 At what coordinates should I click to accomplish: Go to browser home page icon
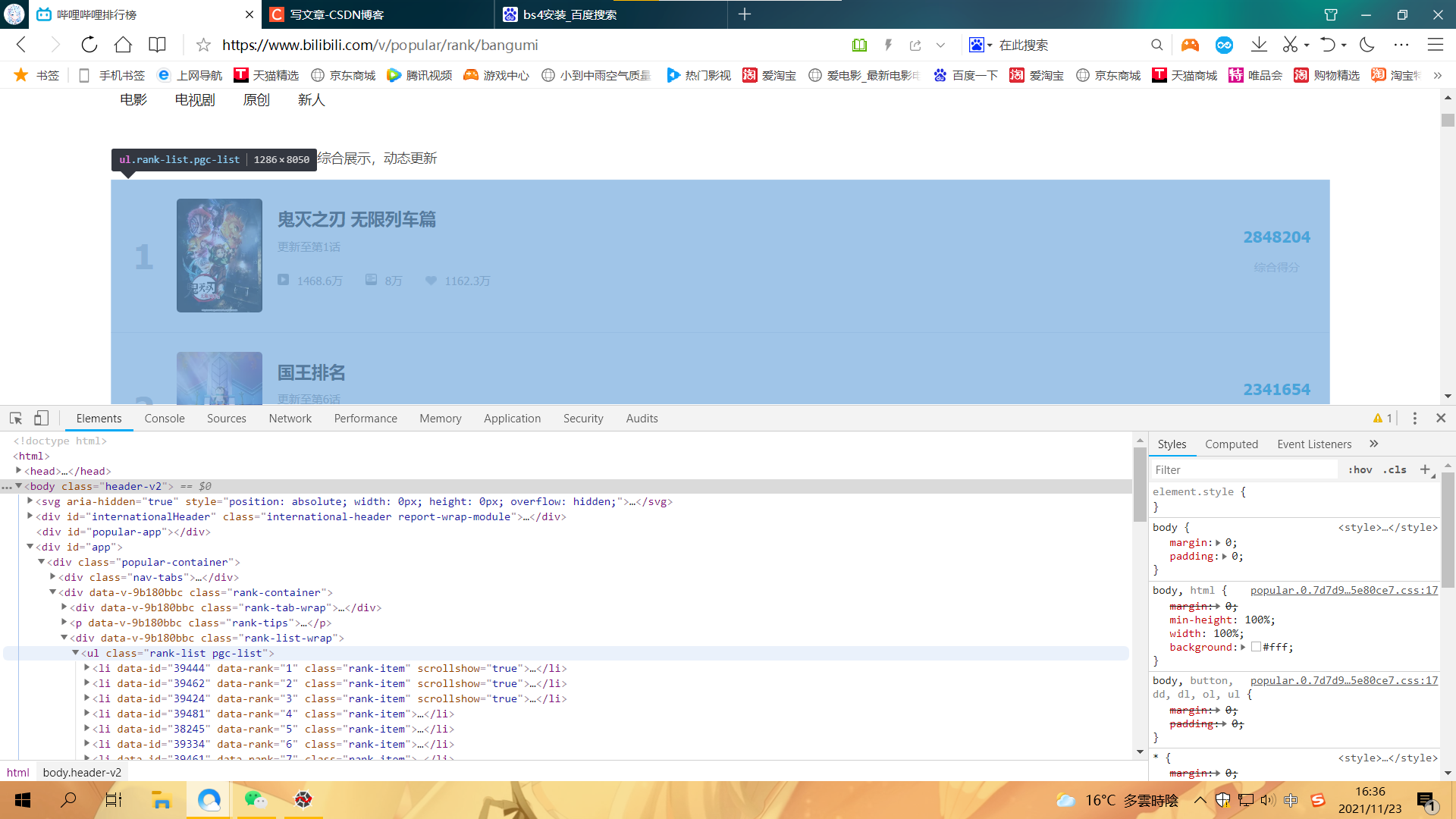coord(123,45)
